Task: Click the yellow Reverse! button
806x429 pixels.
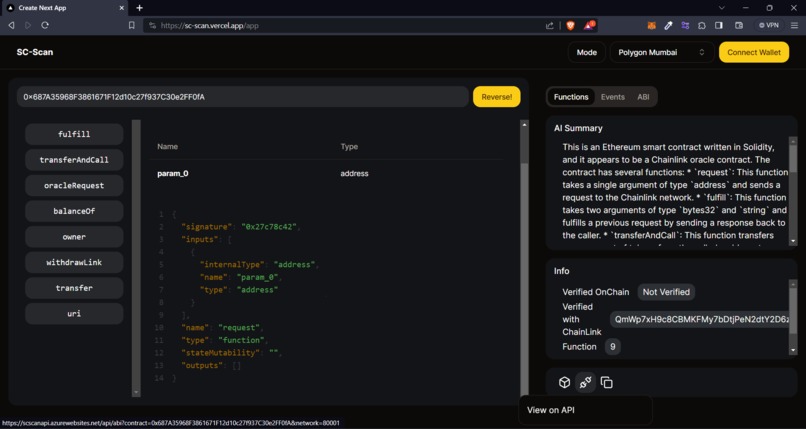Action: pos(497,97)
